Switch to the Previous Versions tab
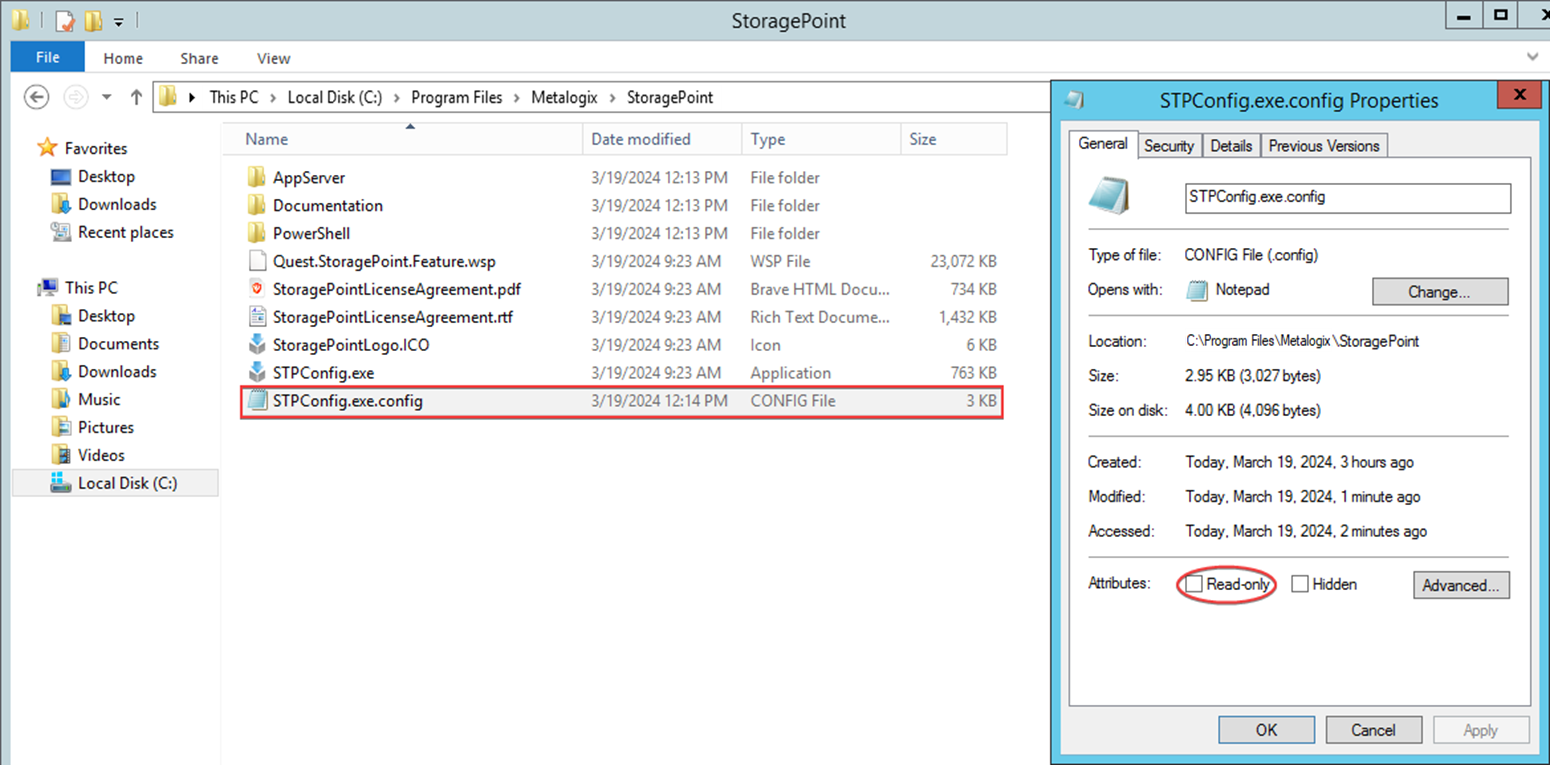 (1324, 146)
